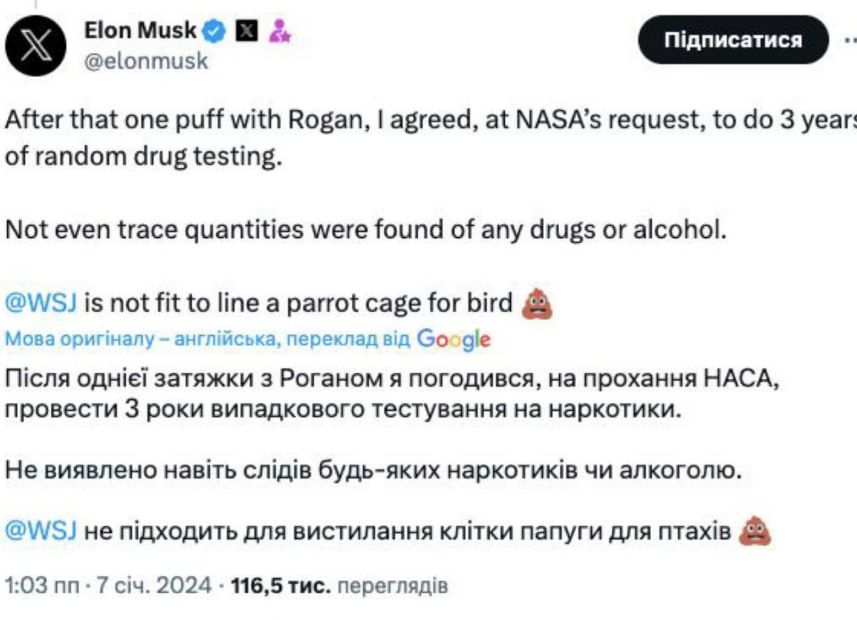The image size is (857, 620).
Task: Open @WSJ mention in Ukrainian translation
Action: coord(42,531)
